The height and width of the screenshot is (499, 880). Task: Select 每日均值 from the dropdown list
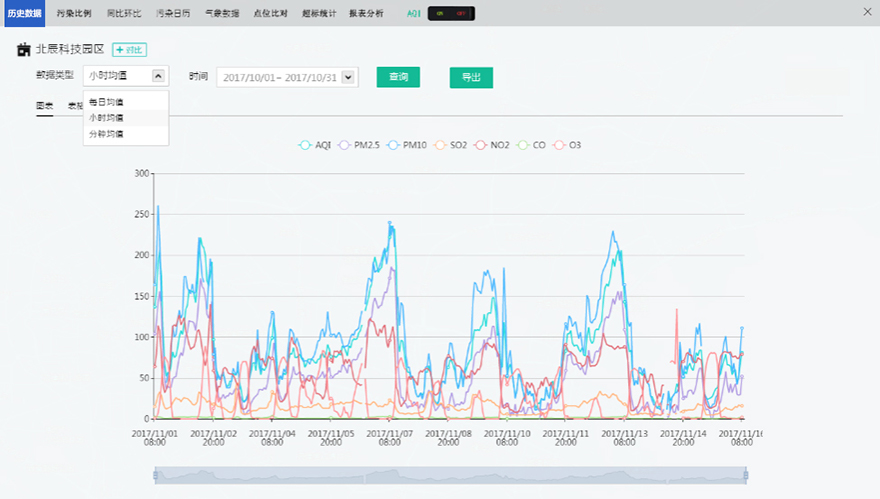pyautogui.click(x=106, y=102)
